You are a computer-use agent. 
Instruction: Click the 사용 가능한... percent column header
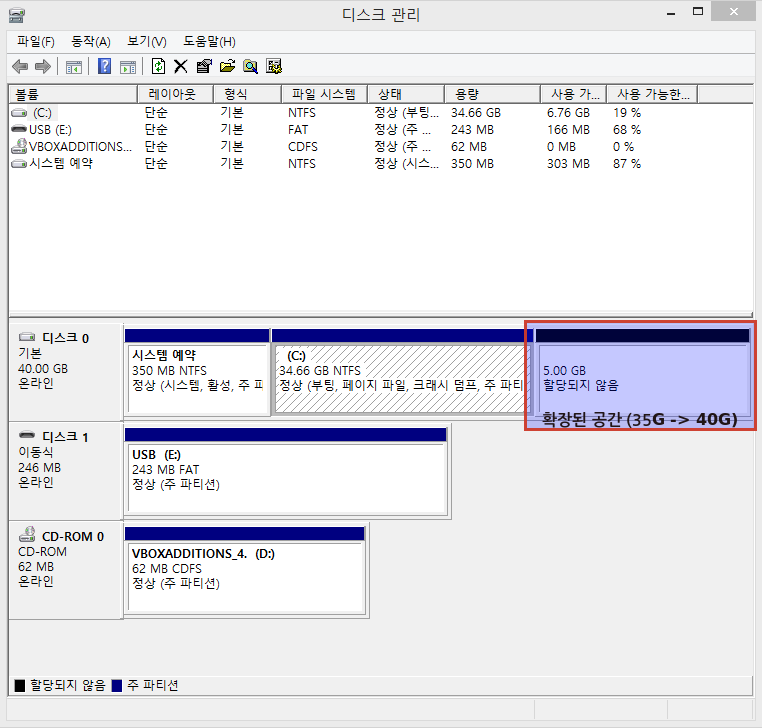[652, 94]
